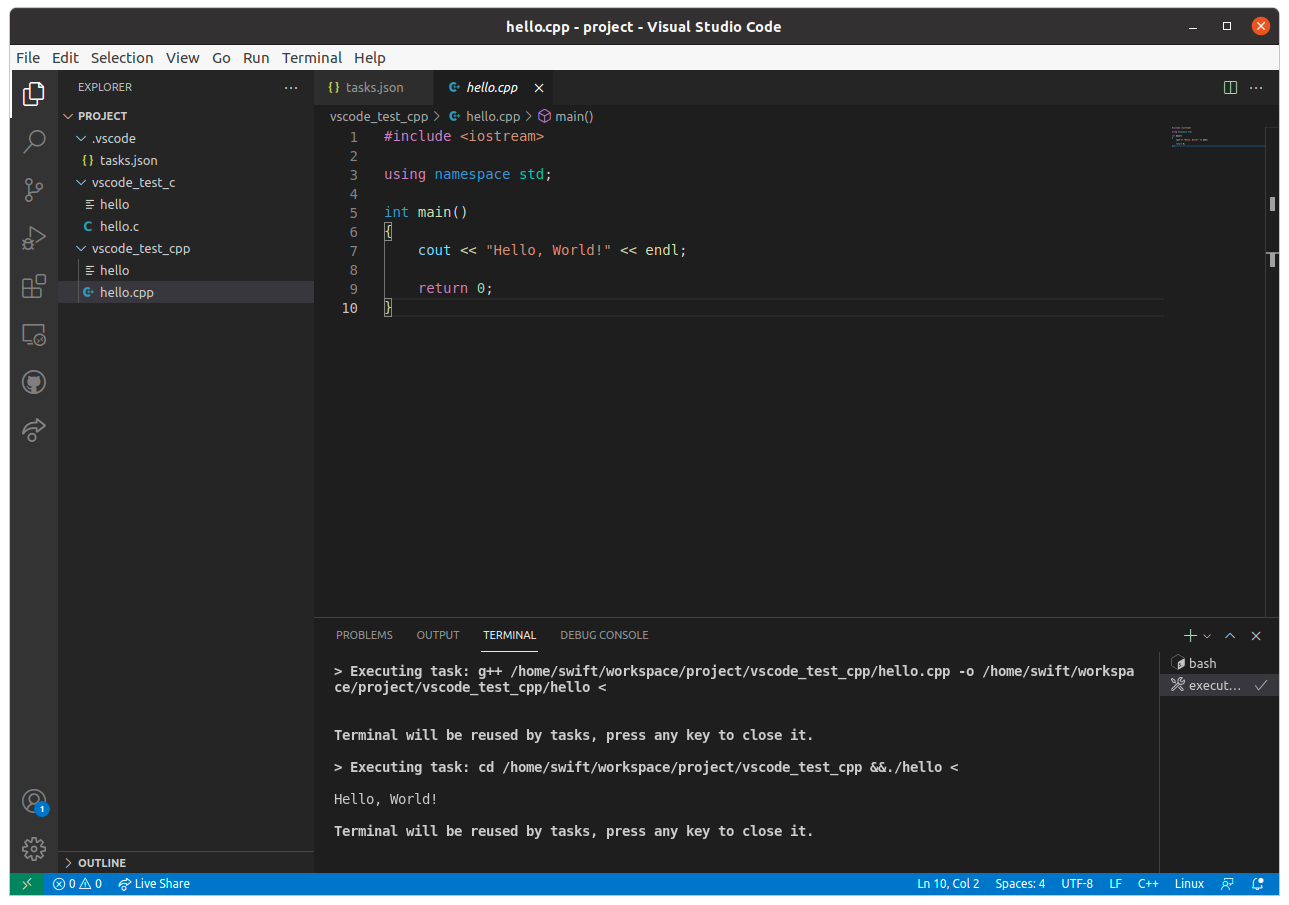Collapse the PROJECT root folder
The image size is (1289, 905).
click(186, 116)
